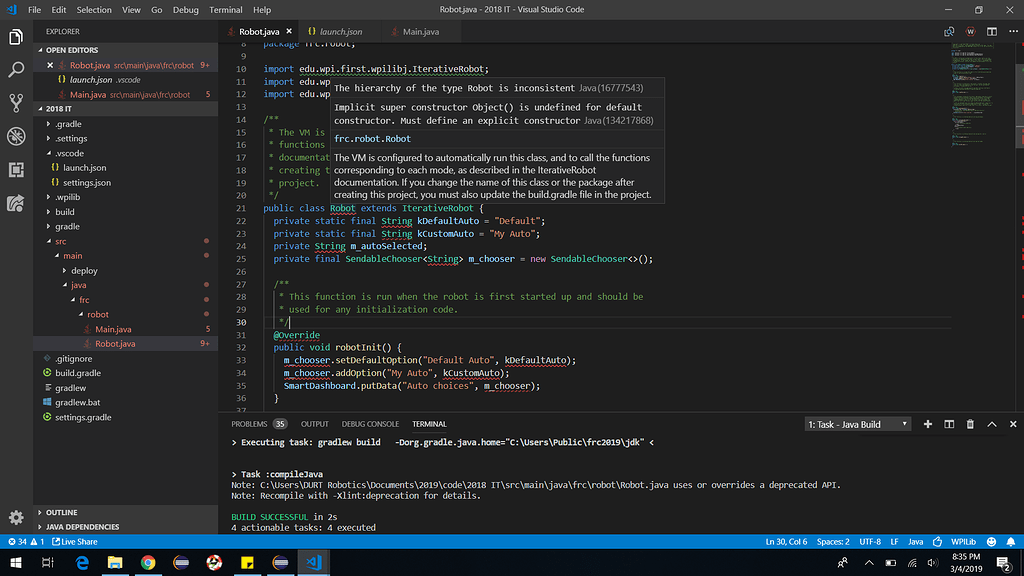Open the Search view in activity bar

click(x=16, y=70)
